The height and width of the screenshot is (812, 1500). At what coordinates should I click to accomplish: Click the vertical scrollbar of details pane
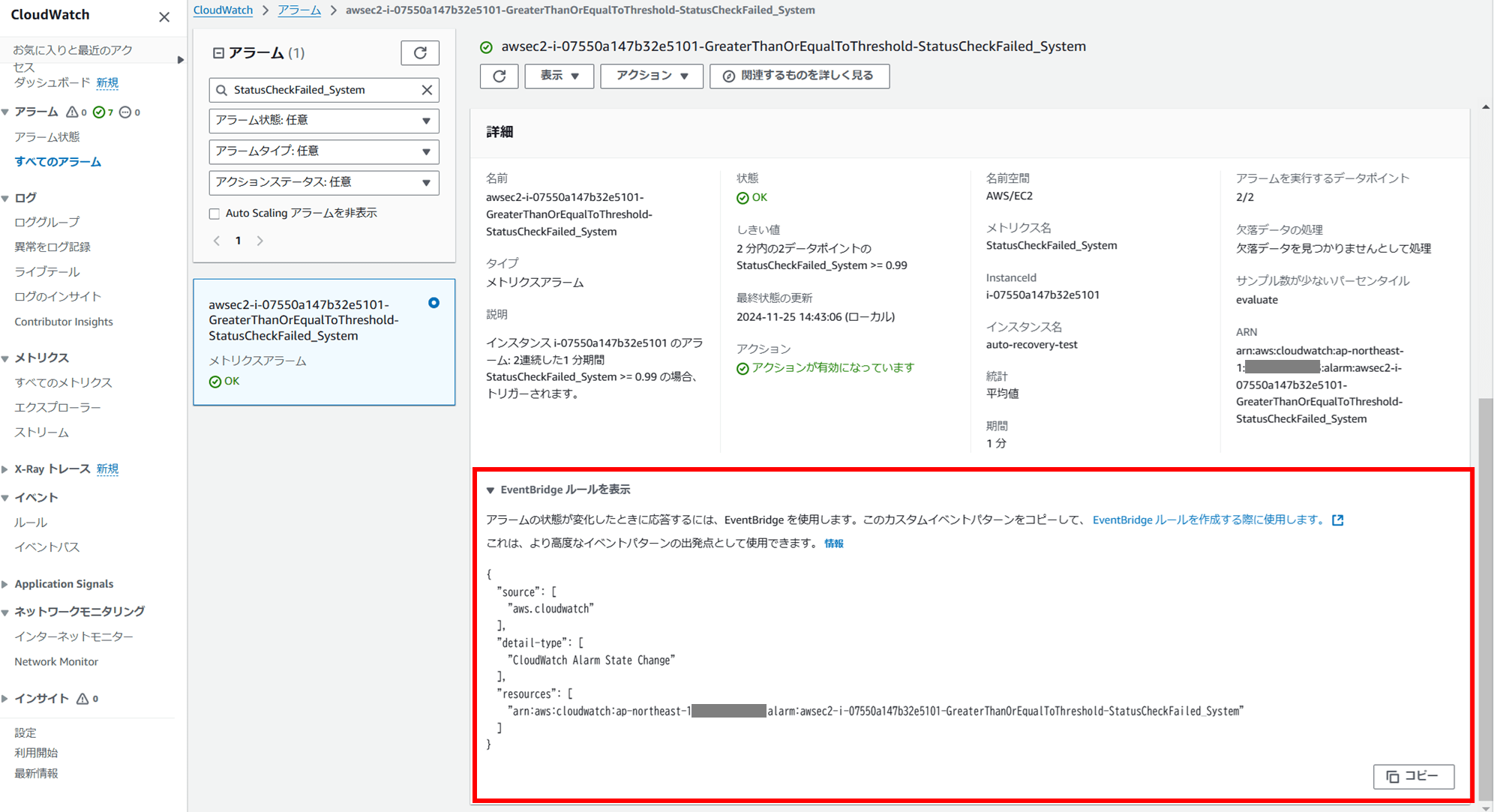point(1486,600)
